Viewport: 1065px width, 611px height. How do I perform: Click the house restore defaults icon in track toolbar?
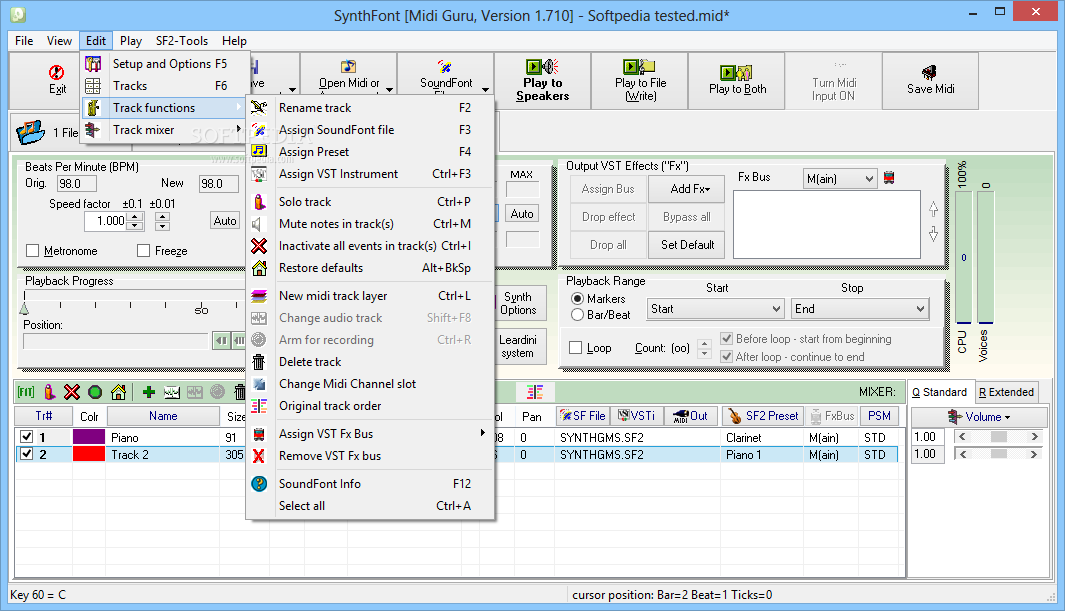point(118,392)
